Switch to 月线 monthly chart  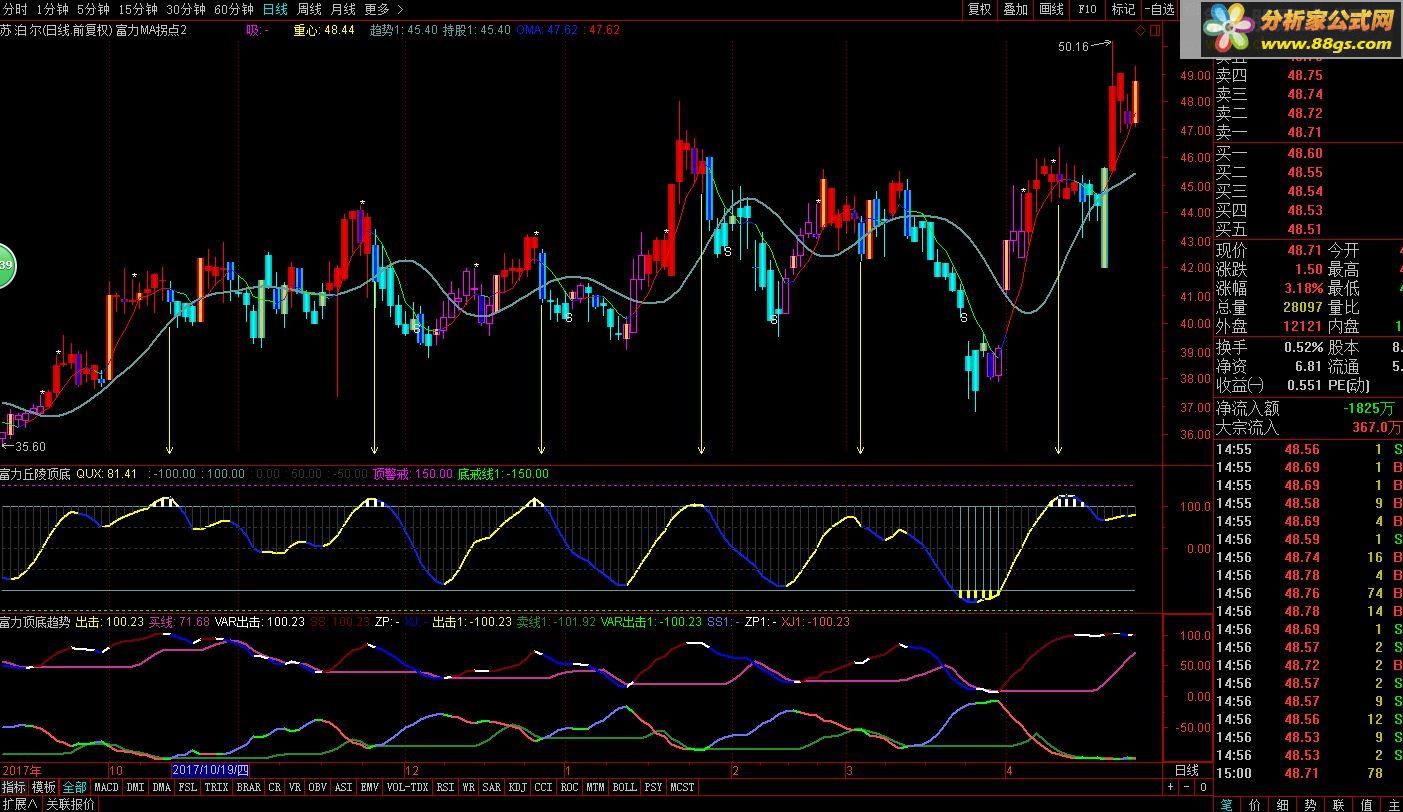[343, 9]
